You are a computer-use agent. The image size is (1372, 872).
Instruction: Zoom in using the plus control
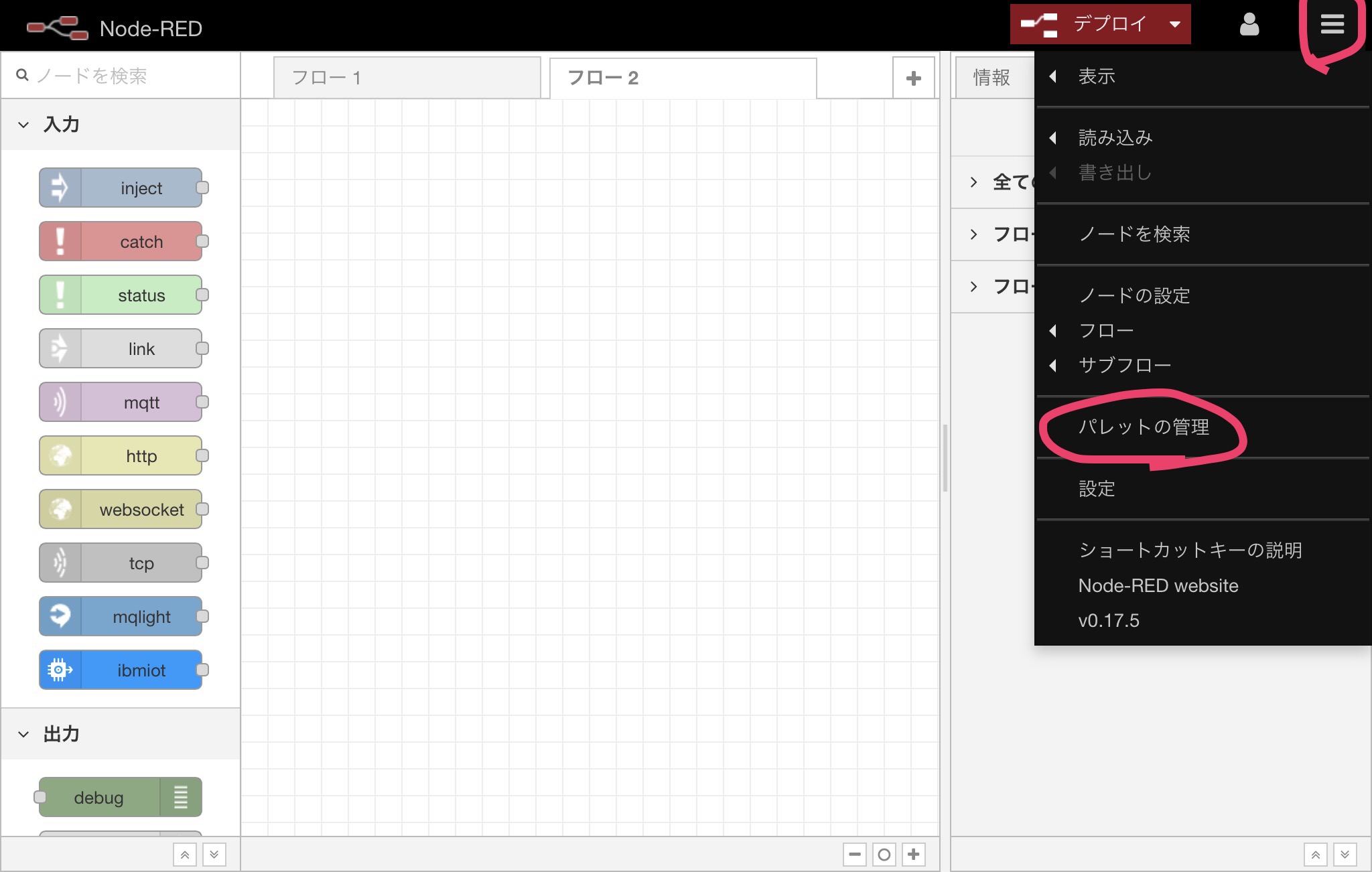point(914,854)
